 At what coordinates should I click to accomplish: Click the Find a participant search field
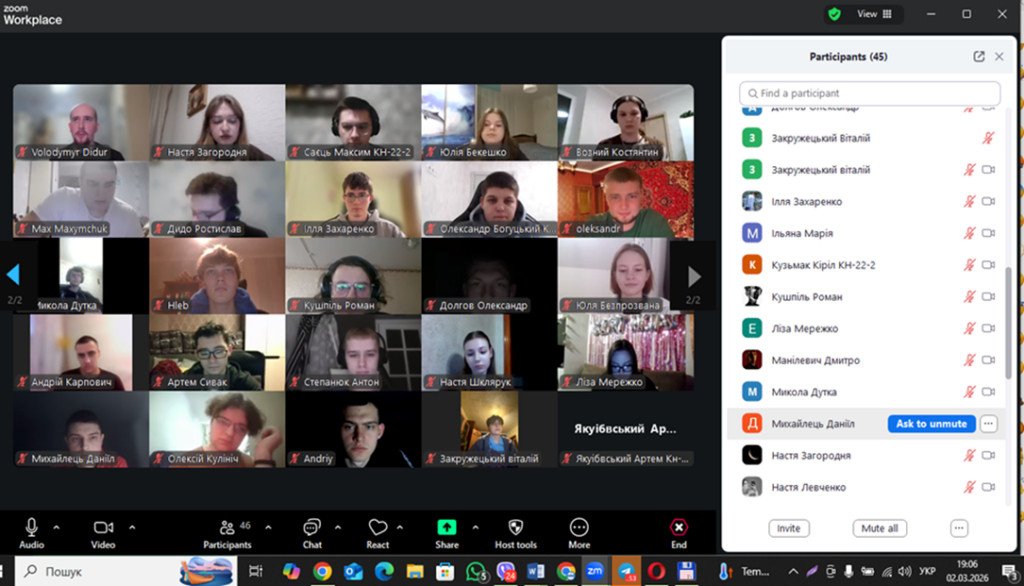coord(870,93)
